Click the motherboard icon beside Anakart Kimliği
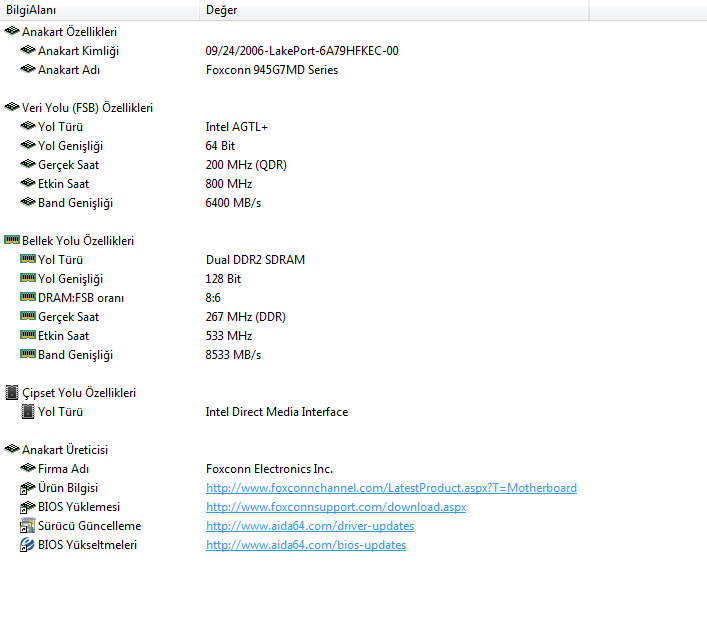707x644 pixels. point(28,50)
